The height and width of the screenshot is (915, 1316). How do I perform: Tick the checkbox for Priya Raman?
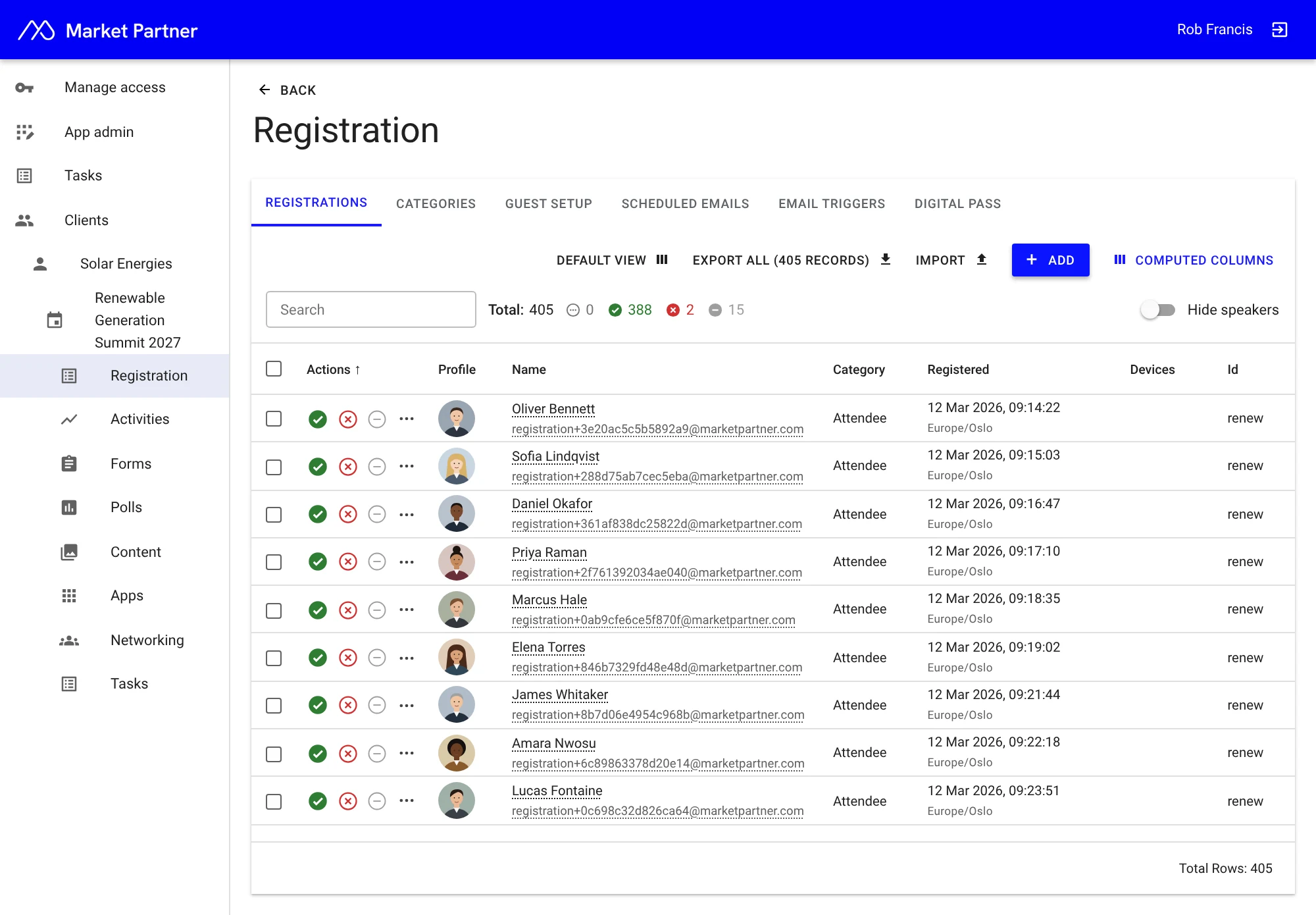274,562
